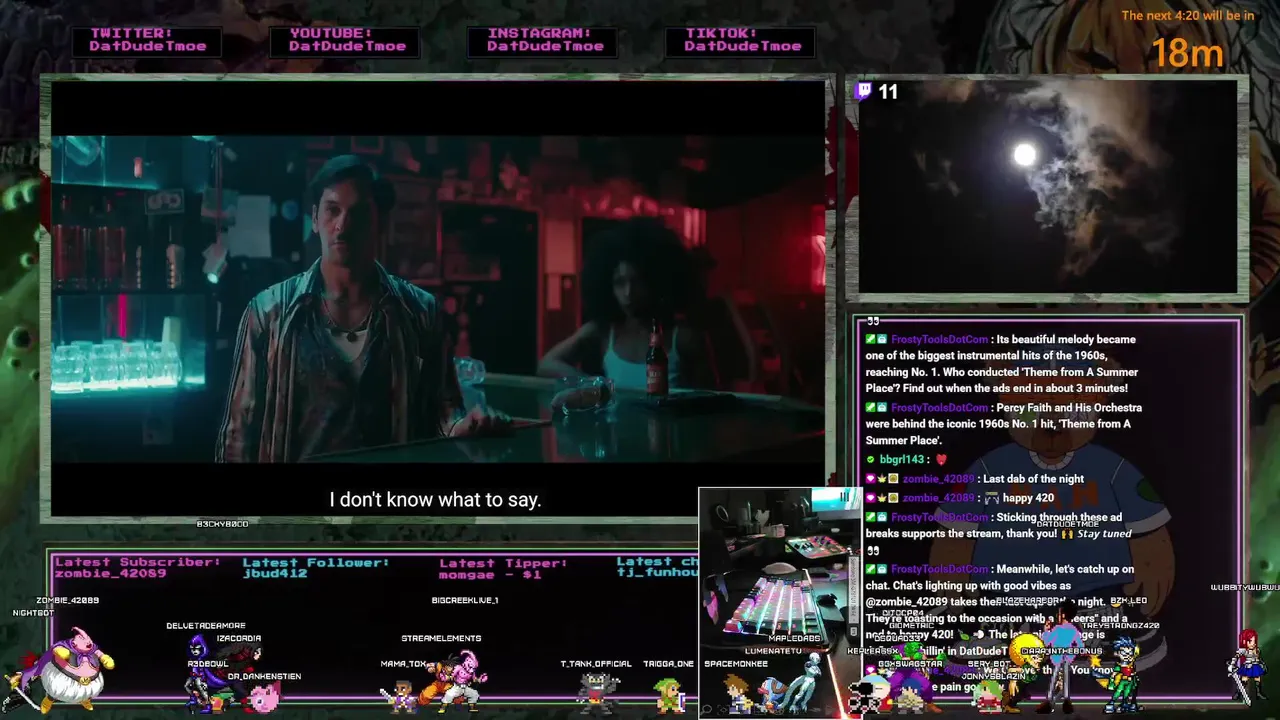This screenshot has height=720, width=1280.
Task: Click the MAPLEDABS name label
Action: pyautogui.click(x=794, y=638)
